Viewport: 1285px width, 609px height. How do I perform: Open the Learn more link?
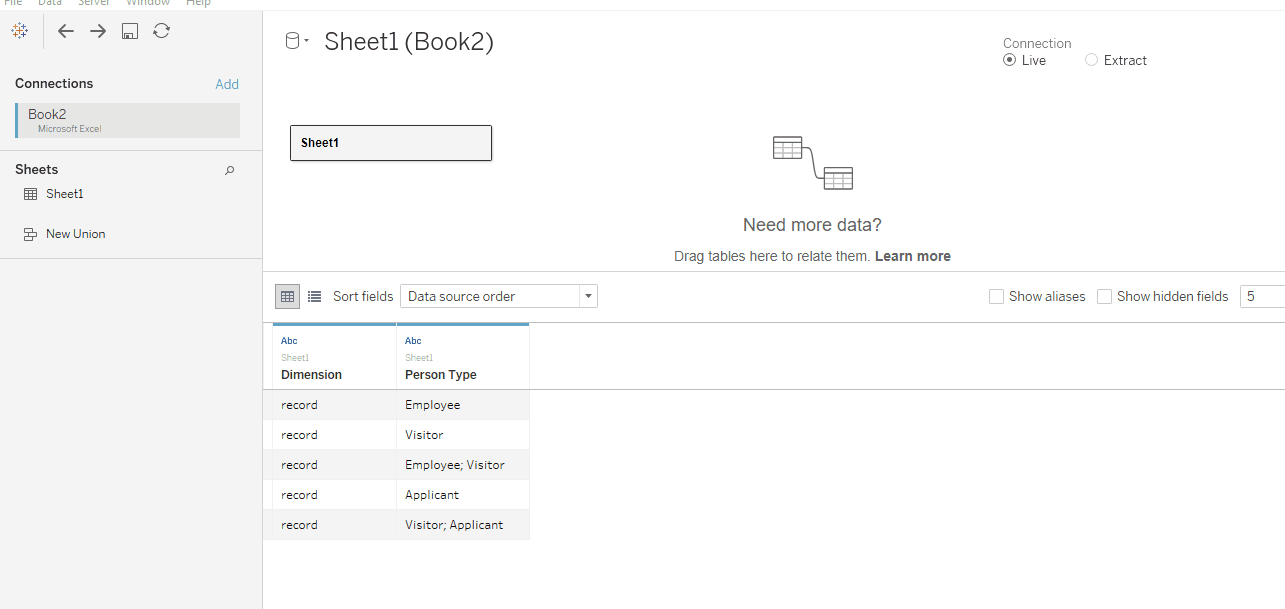[x=912, y=256]
